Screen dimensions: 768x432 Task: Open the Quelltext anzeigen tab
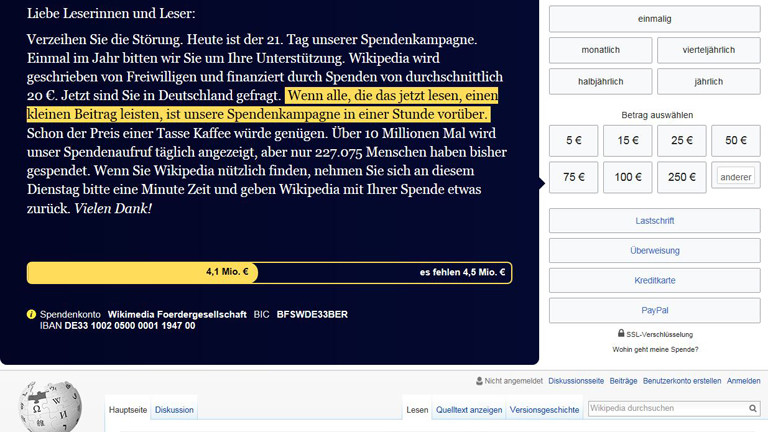(469, 410)
